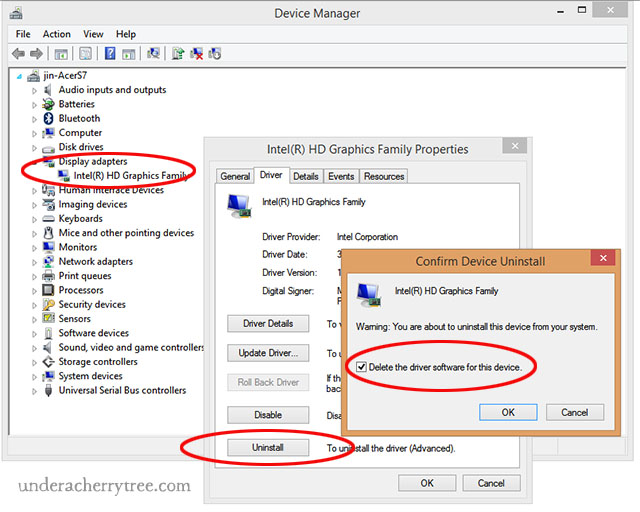Toggle Delete the driver software checkbox

pos(361,367)
